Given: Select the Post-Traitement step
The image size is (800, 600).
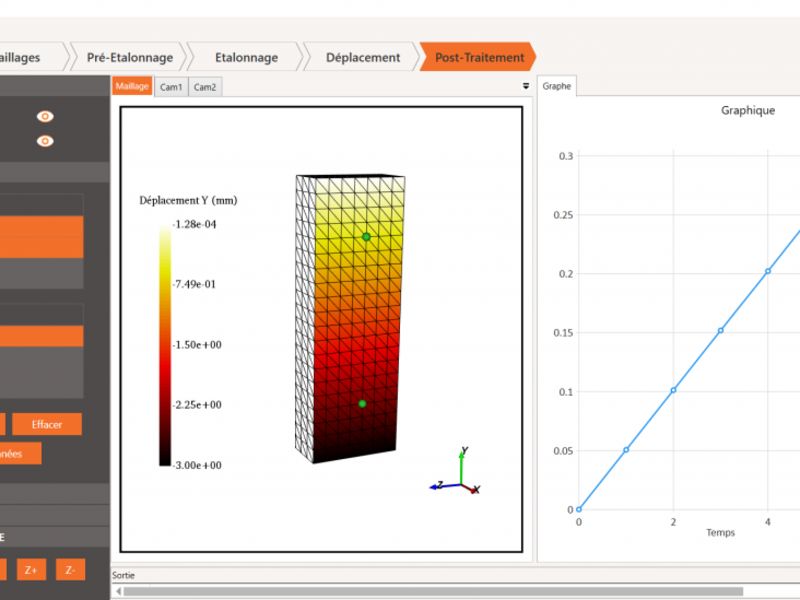Looking at the screenshot, I should click(479, 57).
